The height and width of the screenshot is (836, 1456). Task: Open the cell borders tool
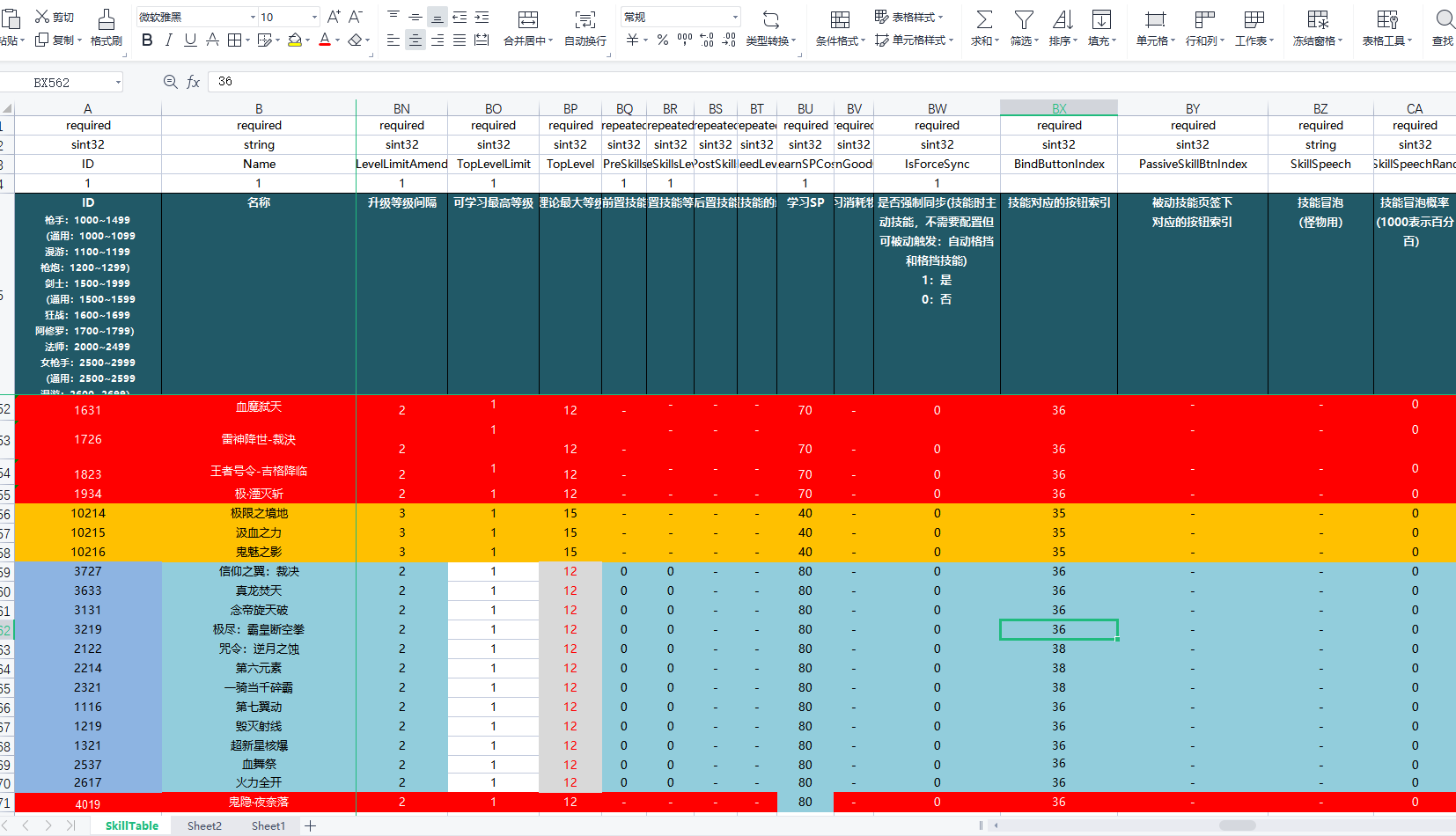[234, 40]
